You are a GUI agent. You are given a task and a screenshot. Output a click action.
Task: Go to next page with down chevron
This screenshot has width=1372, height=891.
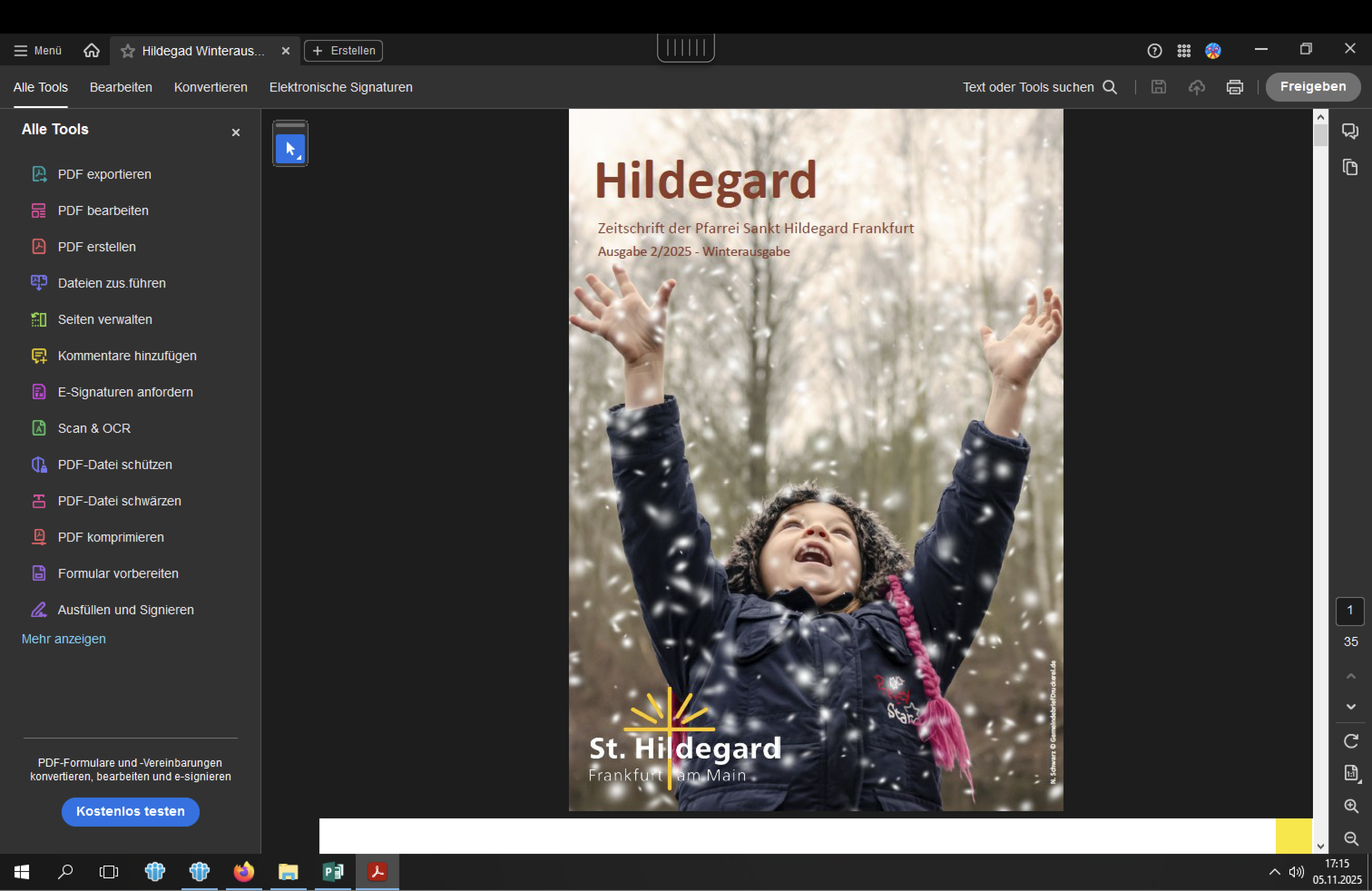pyautogui.click(x=1351, y=706)
